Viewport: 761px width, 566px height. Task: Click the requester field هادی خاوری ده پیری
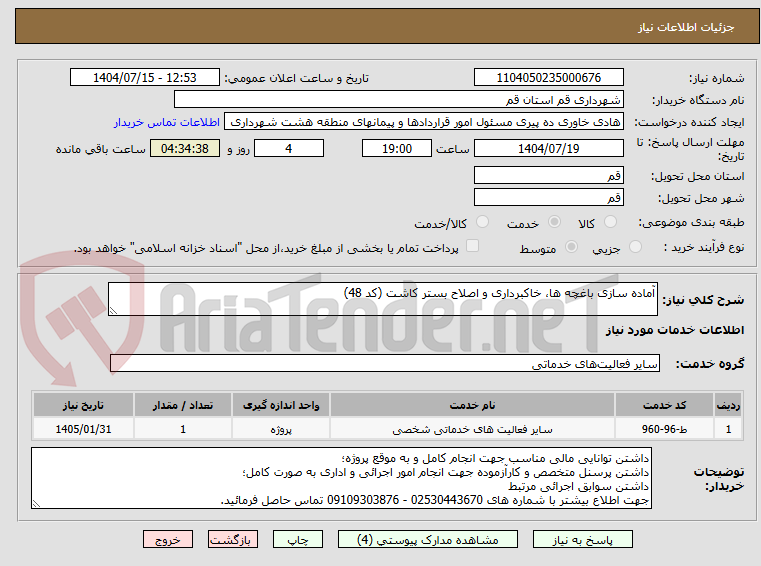(424, 122)
